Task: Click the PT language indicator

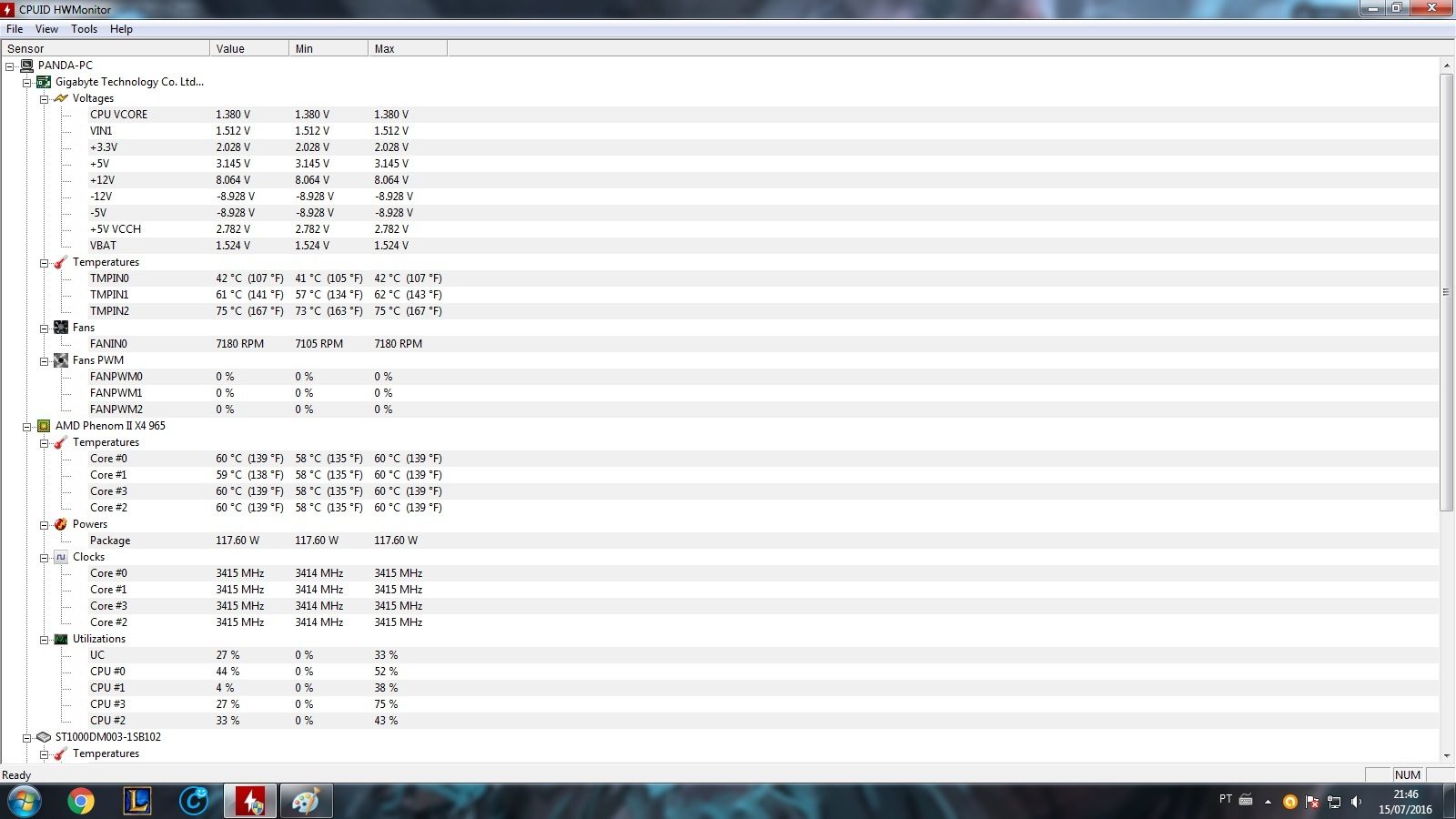Action: point(1226,799)
